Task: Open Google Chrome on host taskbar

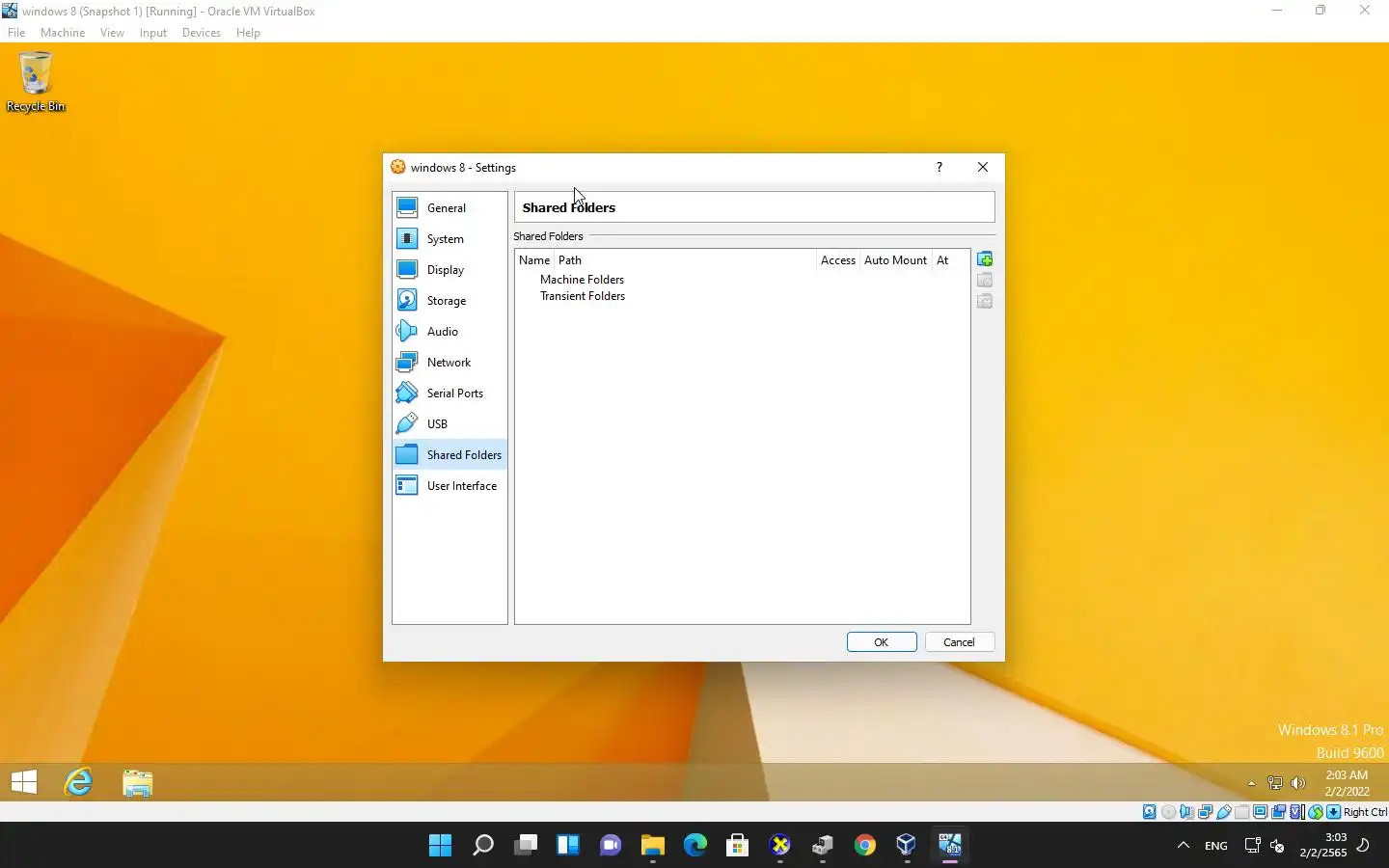Action: click(865, 846)
